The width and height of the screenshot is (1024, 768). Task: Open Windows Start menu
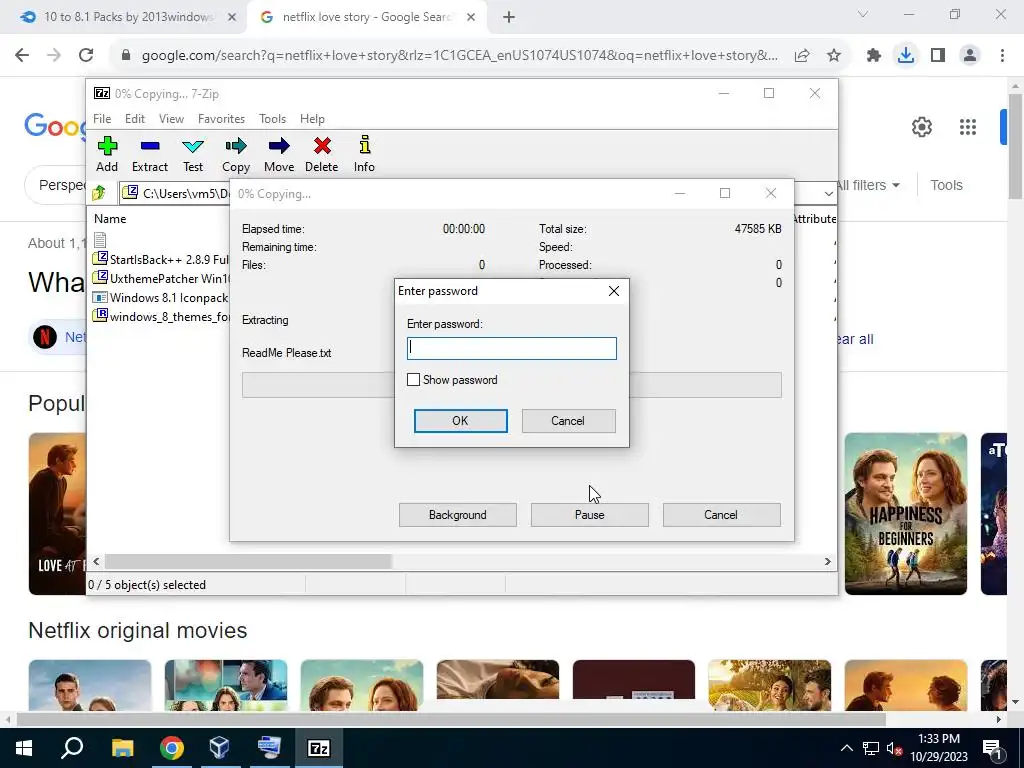24,748
